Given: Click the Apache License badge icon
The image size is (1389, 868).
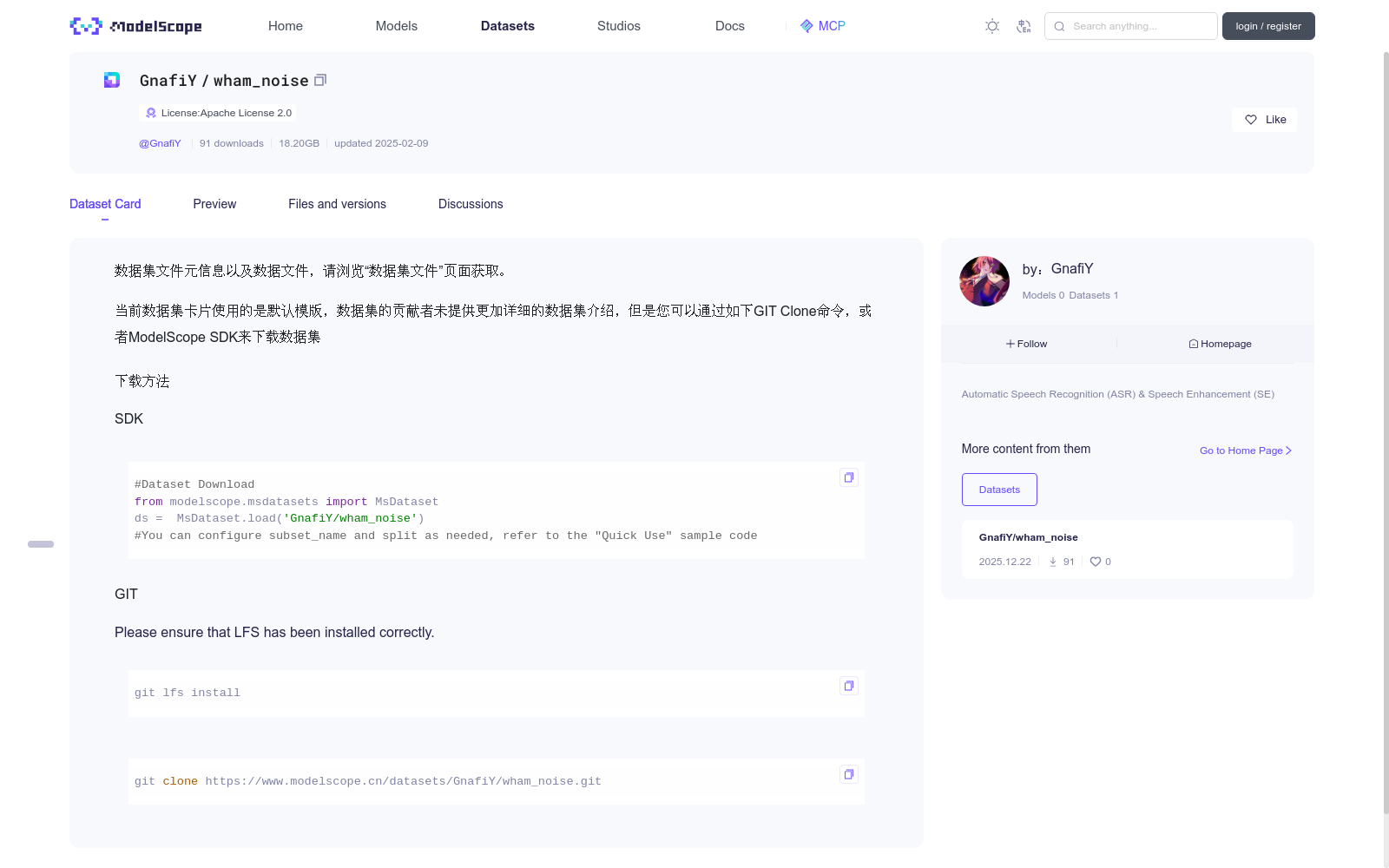Looking at the screenshot, I should 151,113.
